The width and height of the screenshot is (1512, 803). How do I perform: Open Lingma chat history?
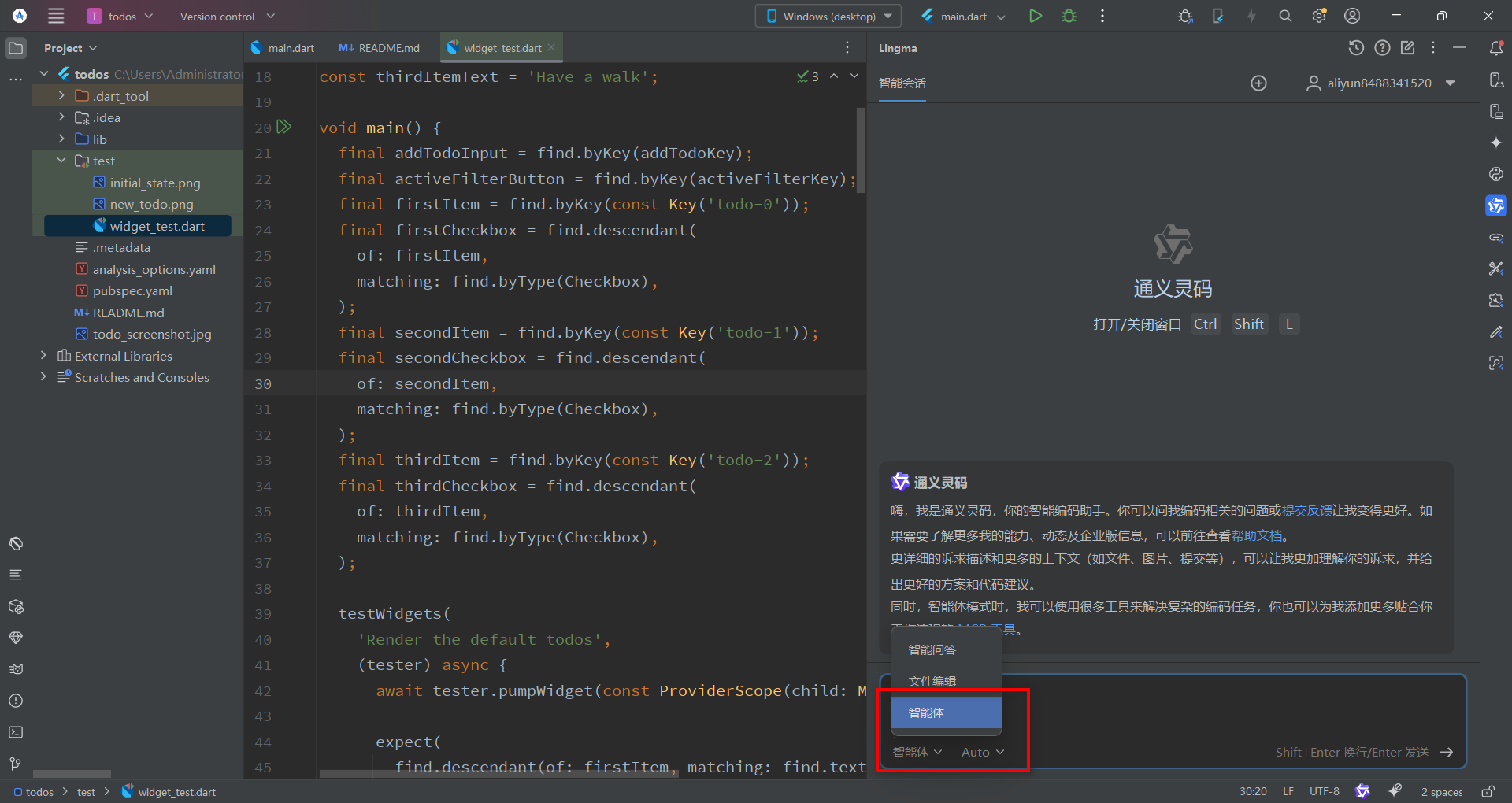(1356, 48)
